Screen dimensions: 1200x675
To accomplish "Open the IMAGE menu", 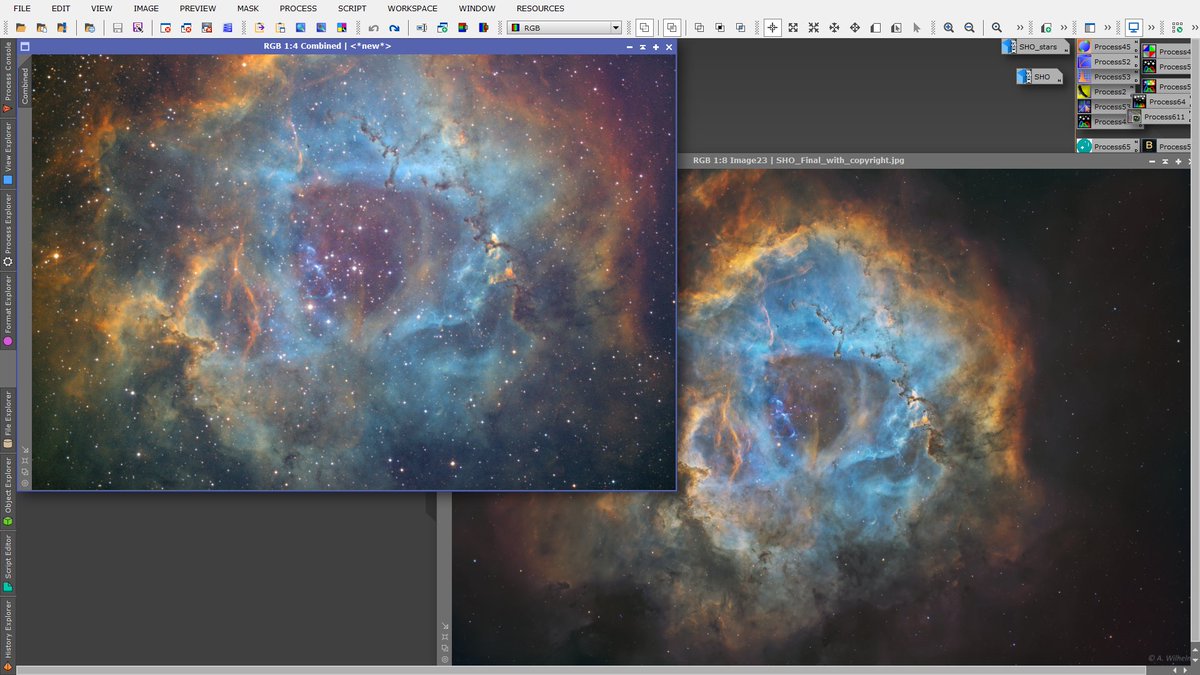I will [x=146, y=8].
